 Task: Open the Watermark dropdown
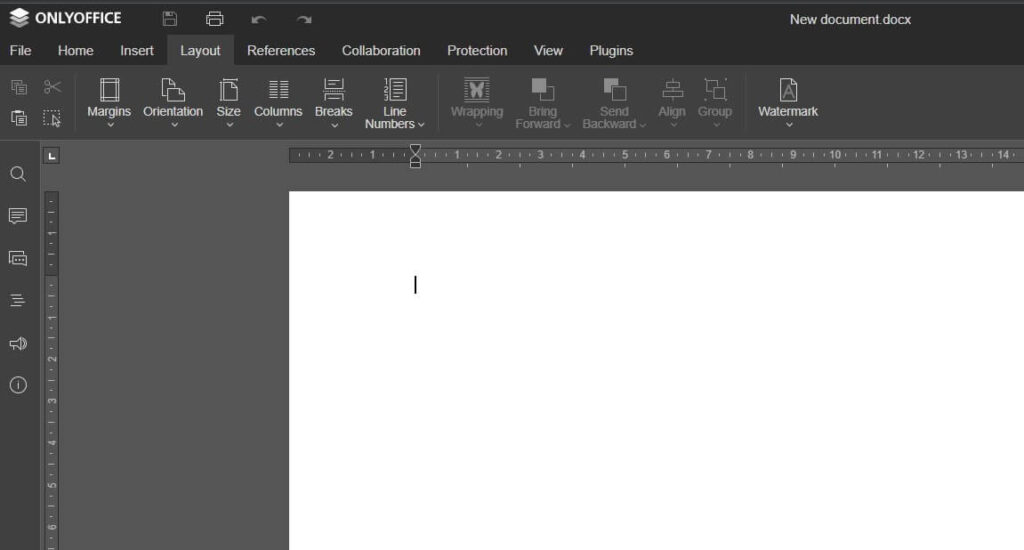788,103
